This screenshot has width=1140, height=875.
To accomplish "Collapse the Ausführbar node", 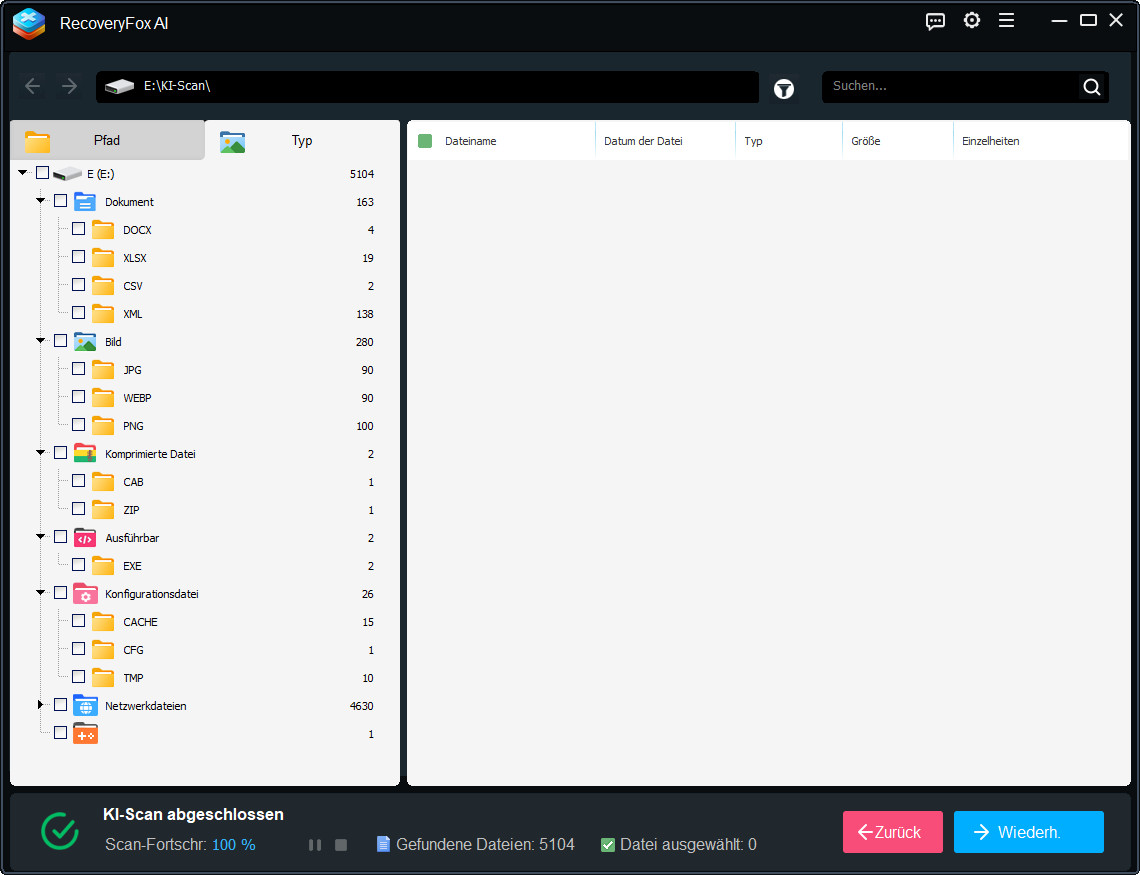I will pyautogui.click(x=41, y=537).
